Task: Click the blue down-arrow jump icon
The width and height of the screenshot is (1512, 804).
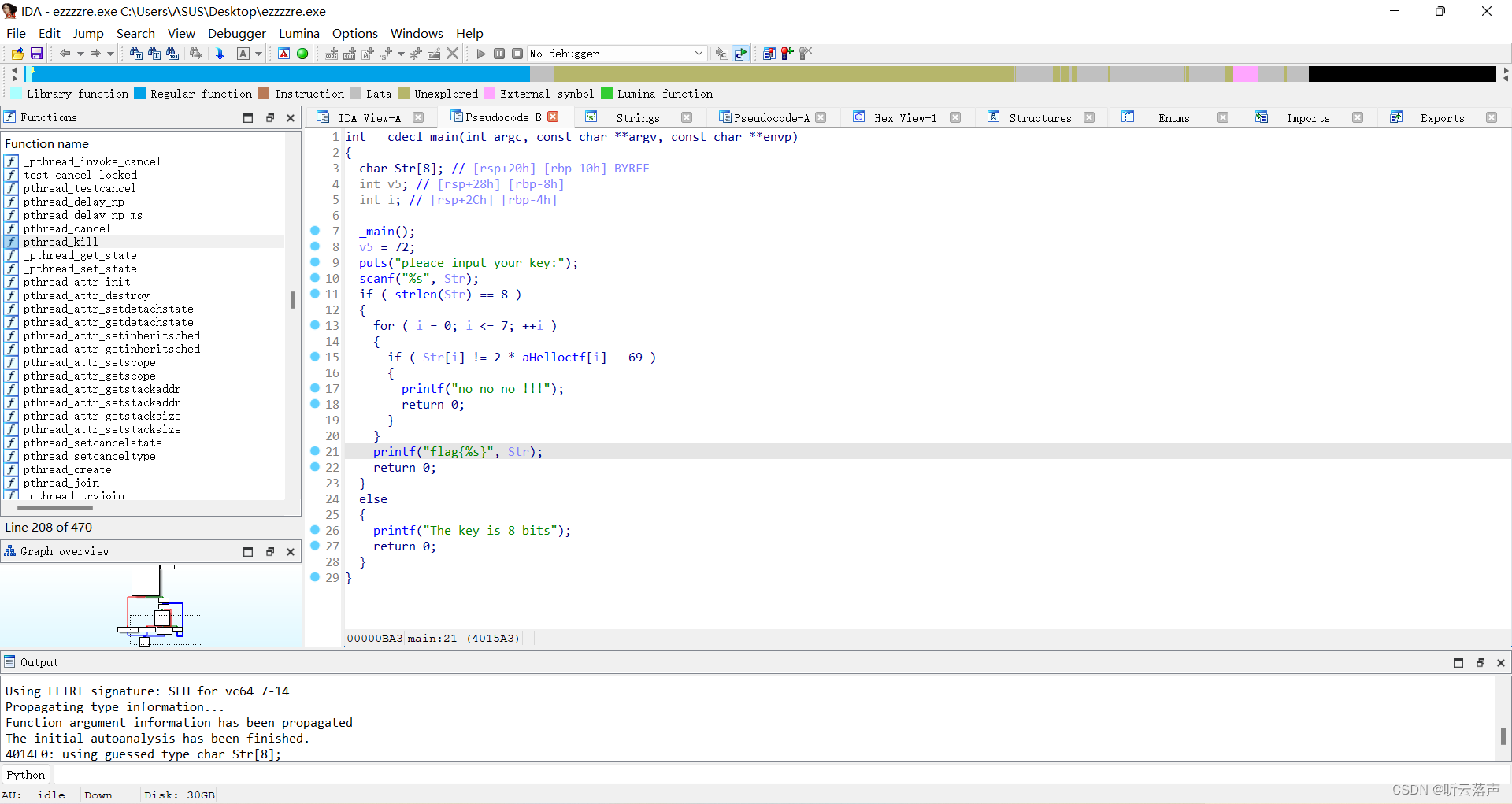Action: click(220, 54)
